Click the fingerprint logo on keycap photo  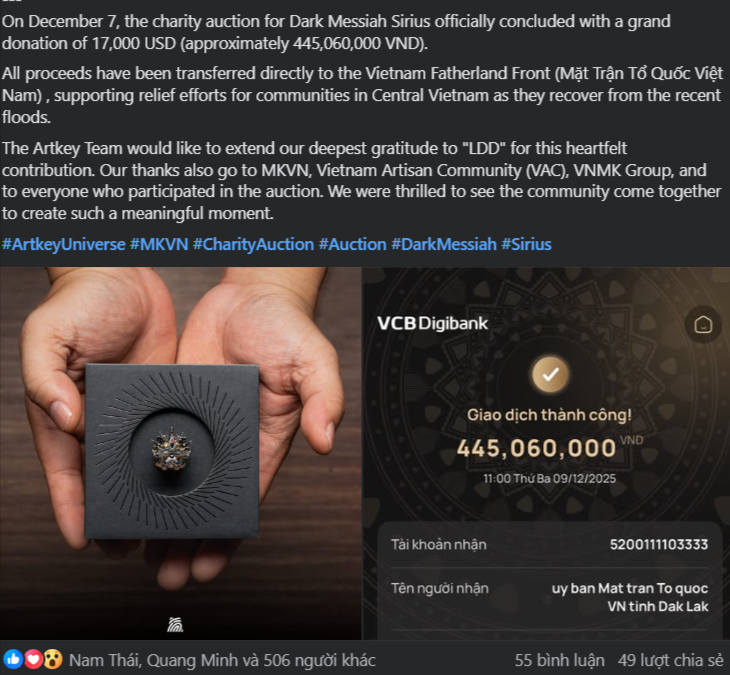[175, 624]
